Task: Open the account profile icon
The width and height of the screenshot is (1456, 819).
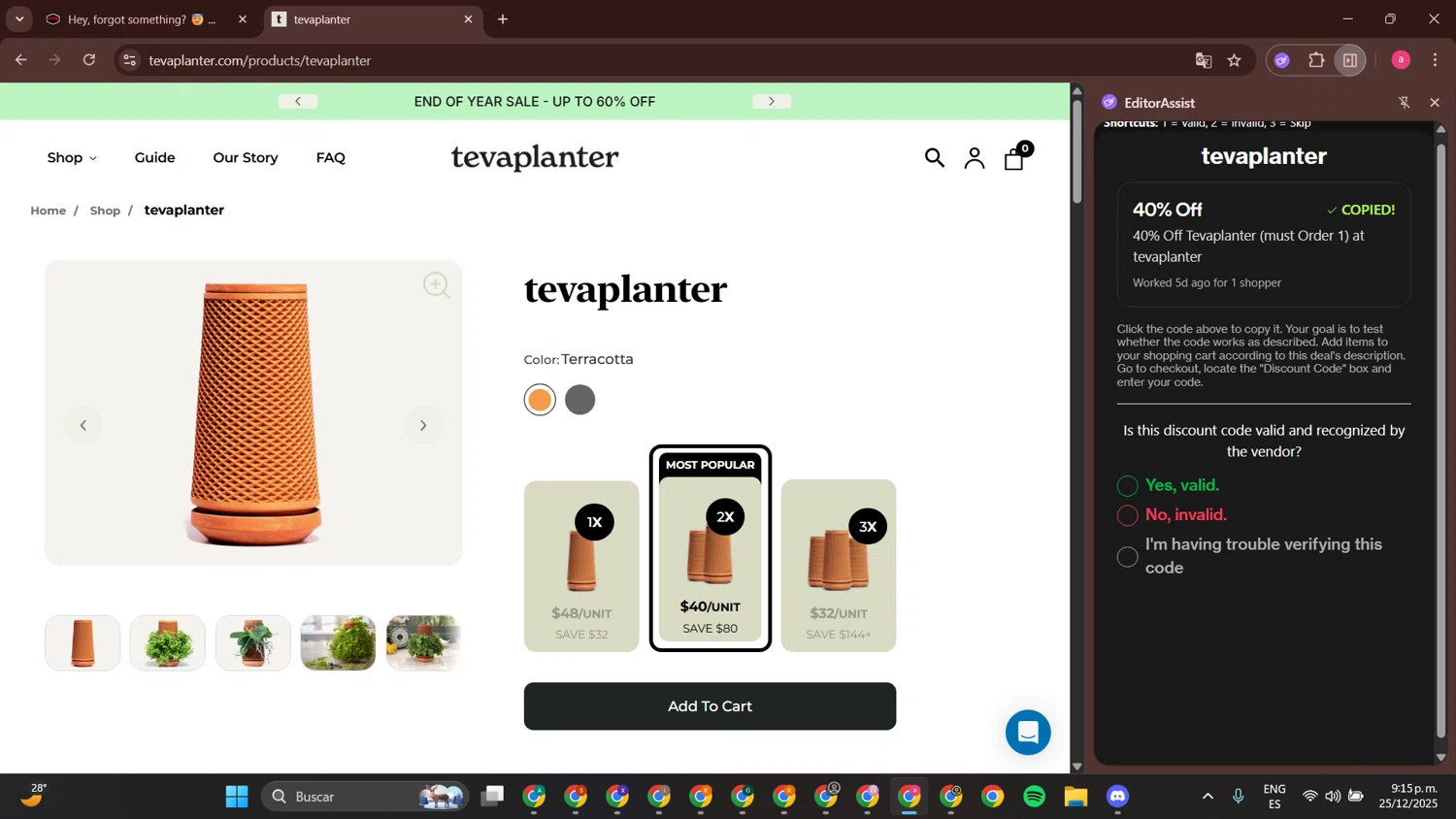Action: tap(975, 158)
